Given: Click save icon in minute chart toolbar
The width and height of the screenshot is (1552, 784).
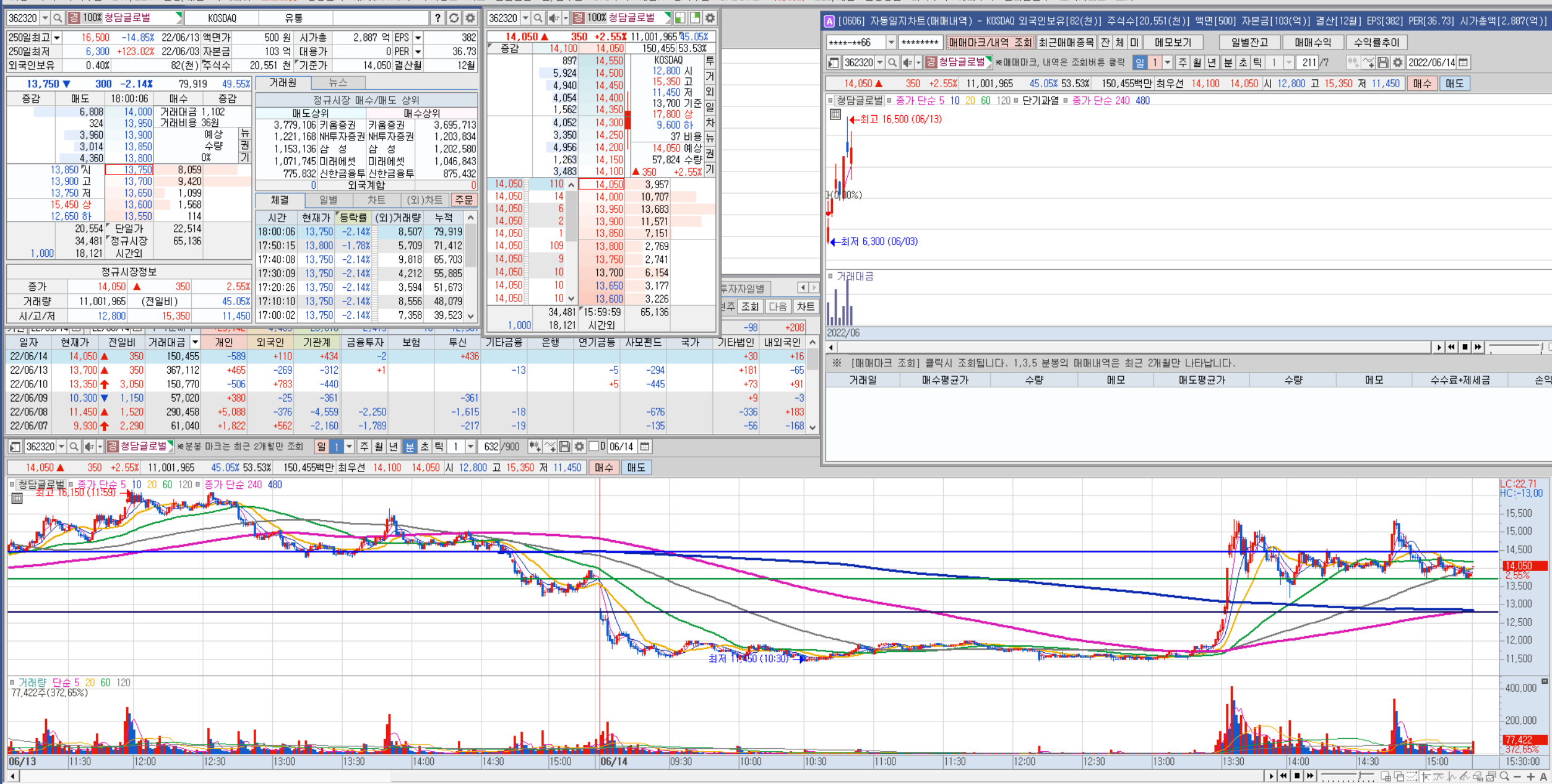Looking at the screenshot, I should pos(564,447).
